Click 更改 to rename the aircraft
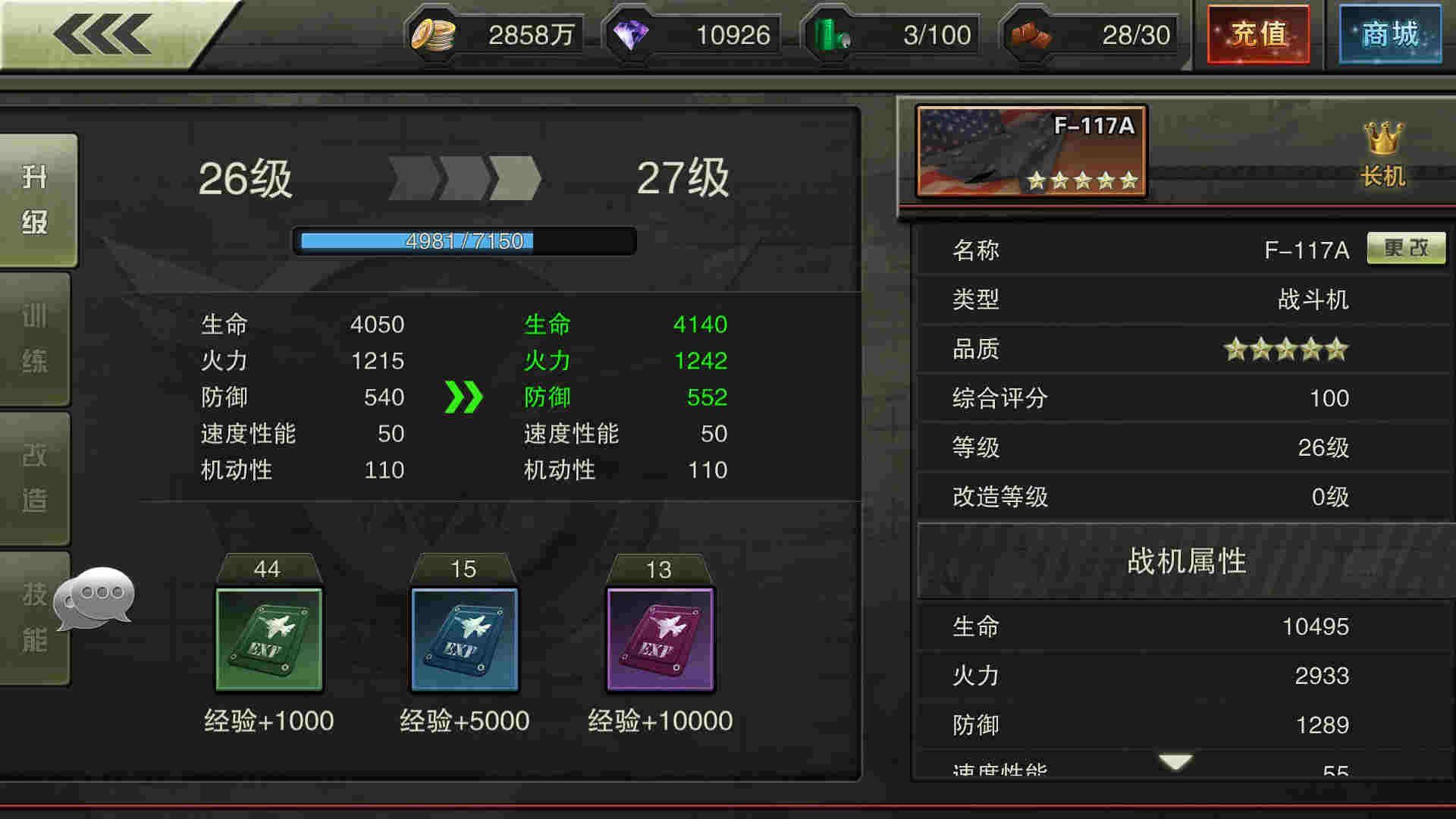The width and height of the screenshot is (1456, 819). coord(1406,248)
